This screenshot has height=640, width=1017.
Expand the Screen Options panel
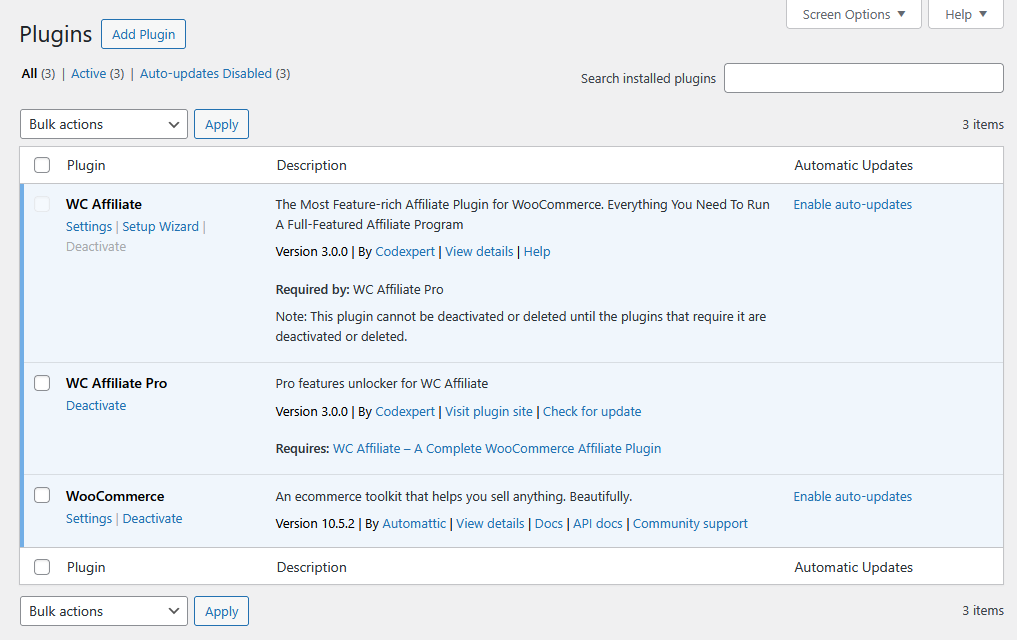pyautogui.click(x=853, y=15)
